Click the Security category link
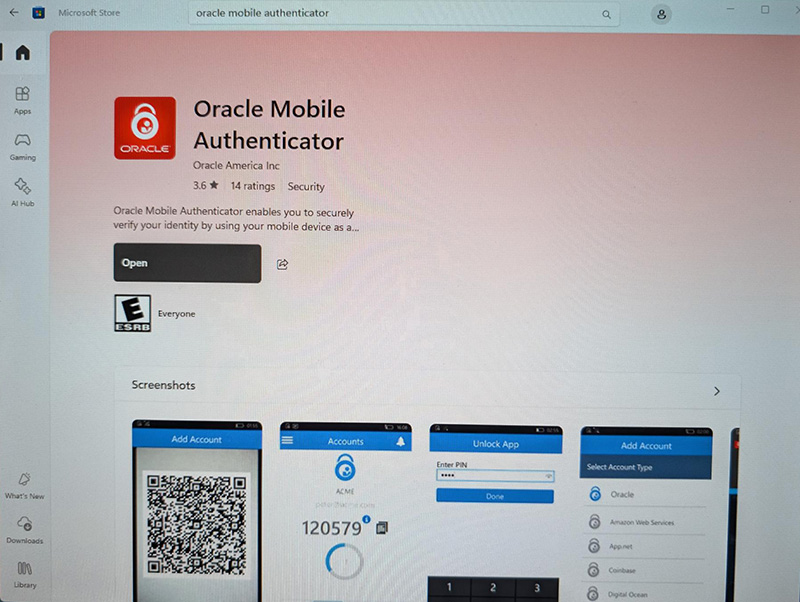Viewport: 800px width, 602px height. 306,187
